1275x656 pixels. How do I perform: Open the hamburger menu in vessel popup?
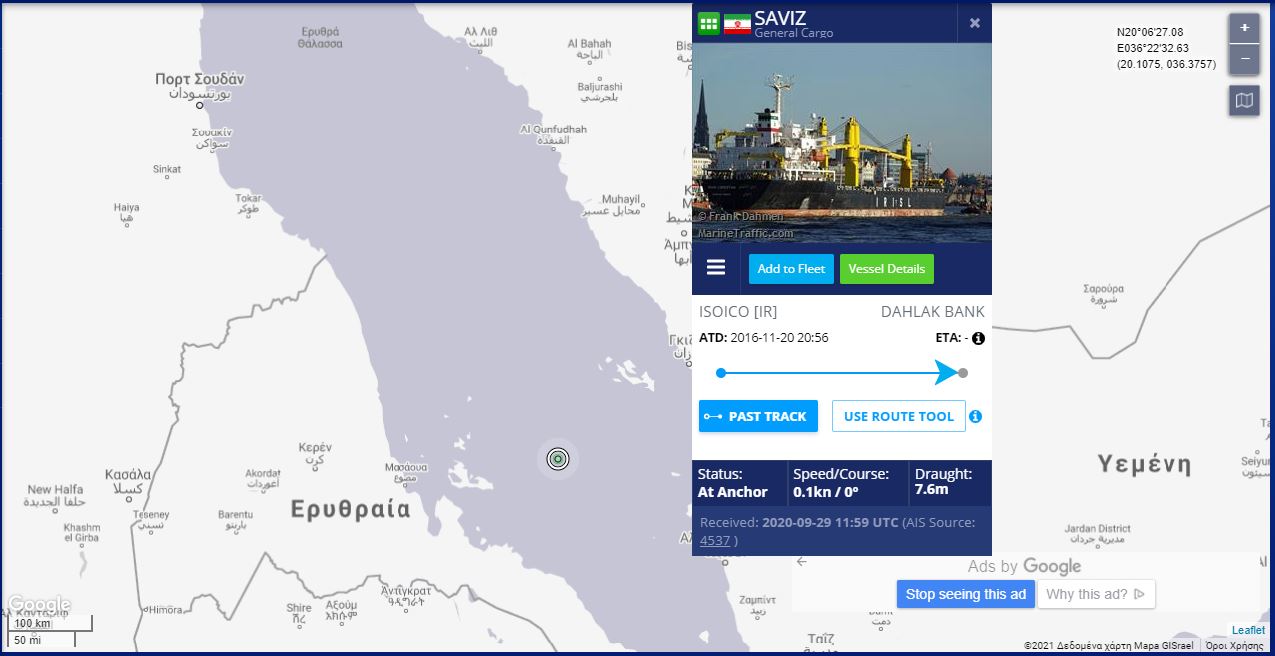pos(715,267)
